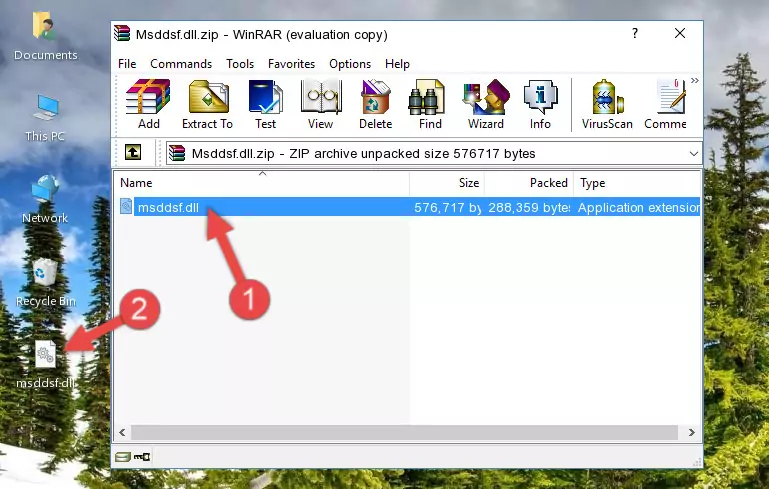
Task: Start the VirusScan tool
Action: point(607,104)
